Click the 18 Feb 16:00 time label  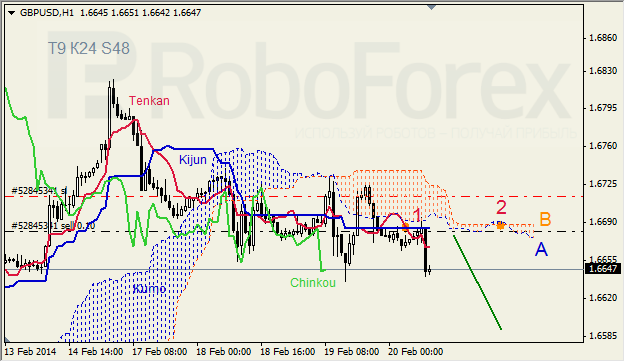click(x=287, y=352)
